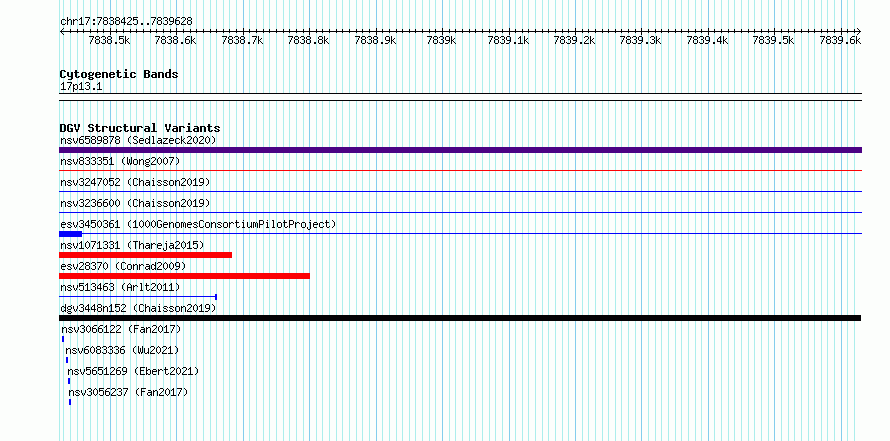Click the chr17:7838425..7839628 coordinate label

point(126,21)
